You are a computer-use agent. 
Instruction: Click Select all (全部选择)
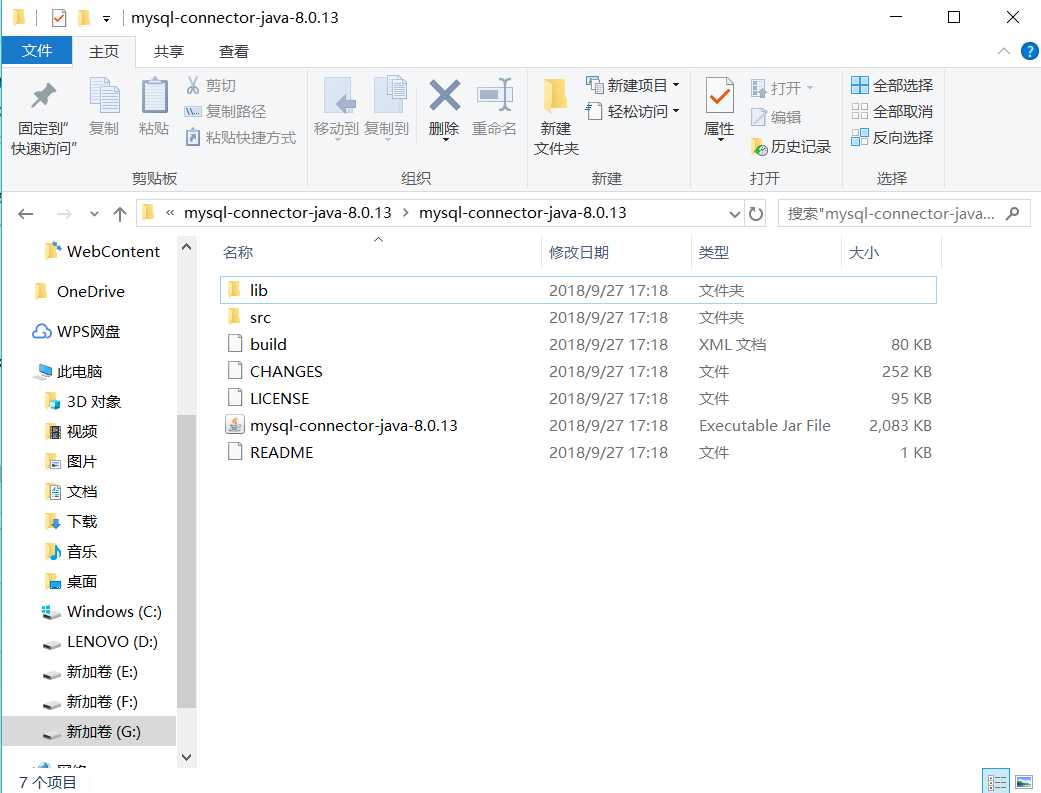pos(892,85)
